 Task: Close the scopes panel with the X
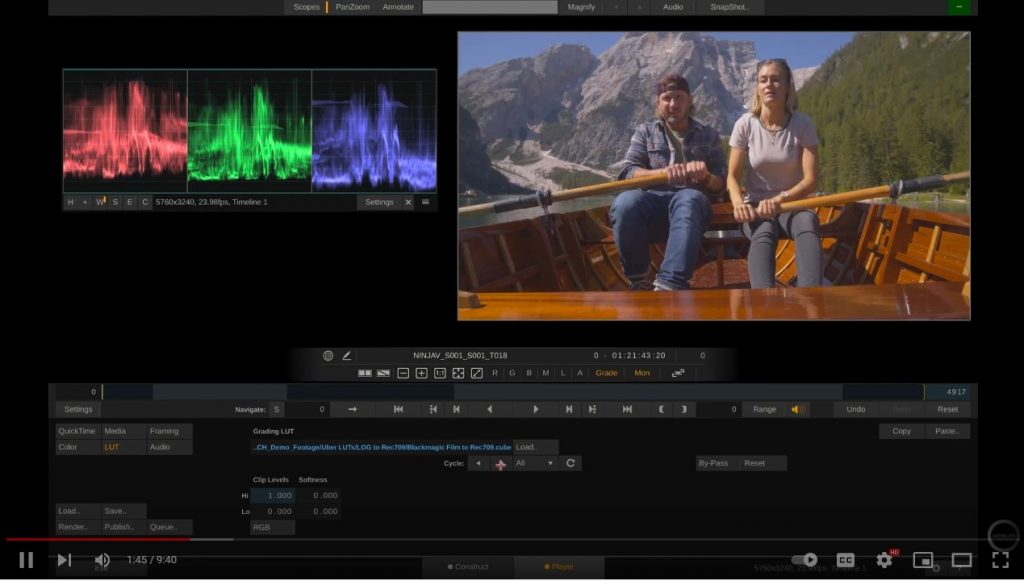tap(408, 202)
